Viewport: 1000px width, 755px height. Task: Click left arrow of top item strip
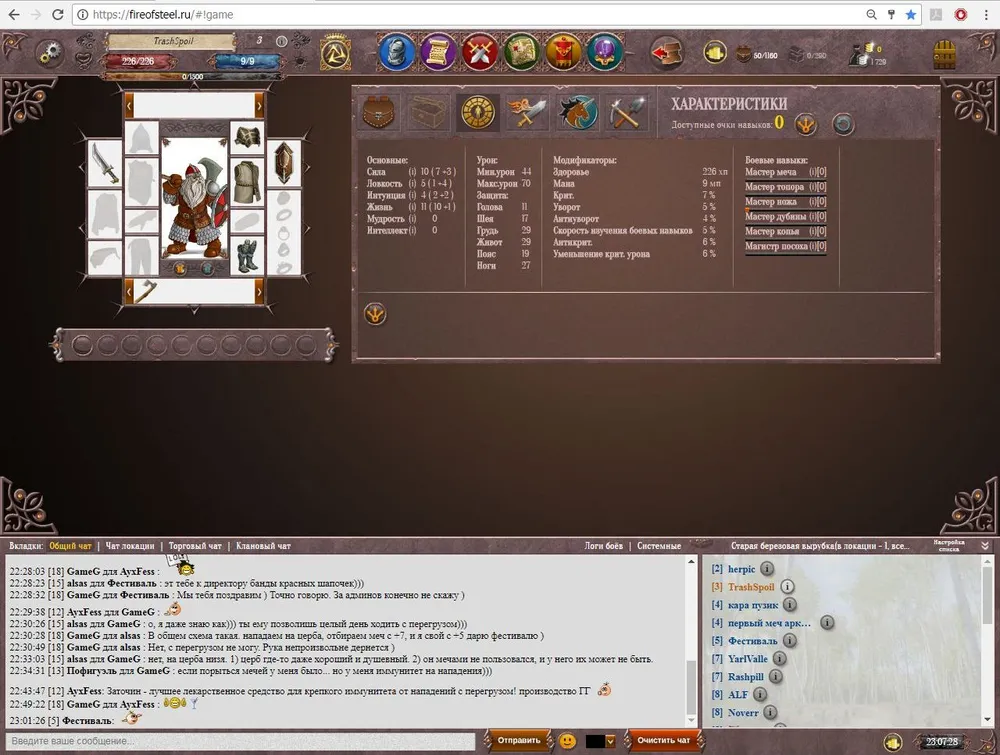pyautogui.click(x=129, y=106)
